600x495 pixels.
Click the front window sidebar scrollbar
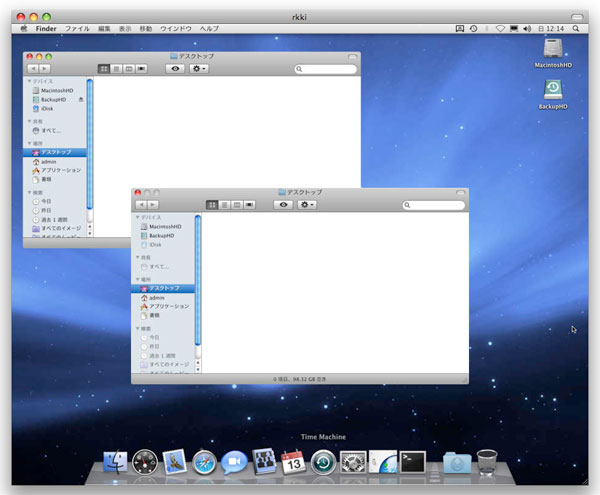click(198, 280)
